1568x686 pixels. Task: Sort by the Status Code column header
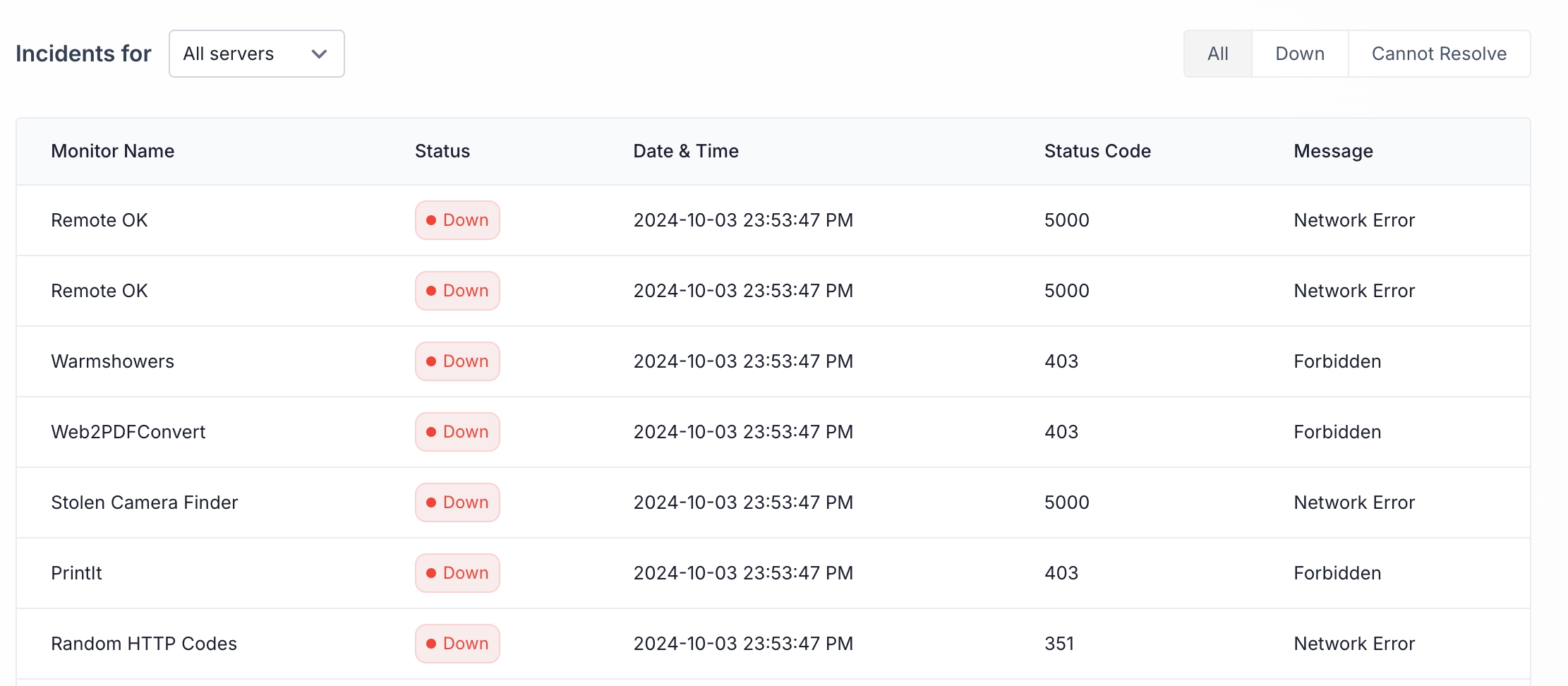[1097, 151]
